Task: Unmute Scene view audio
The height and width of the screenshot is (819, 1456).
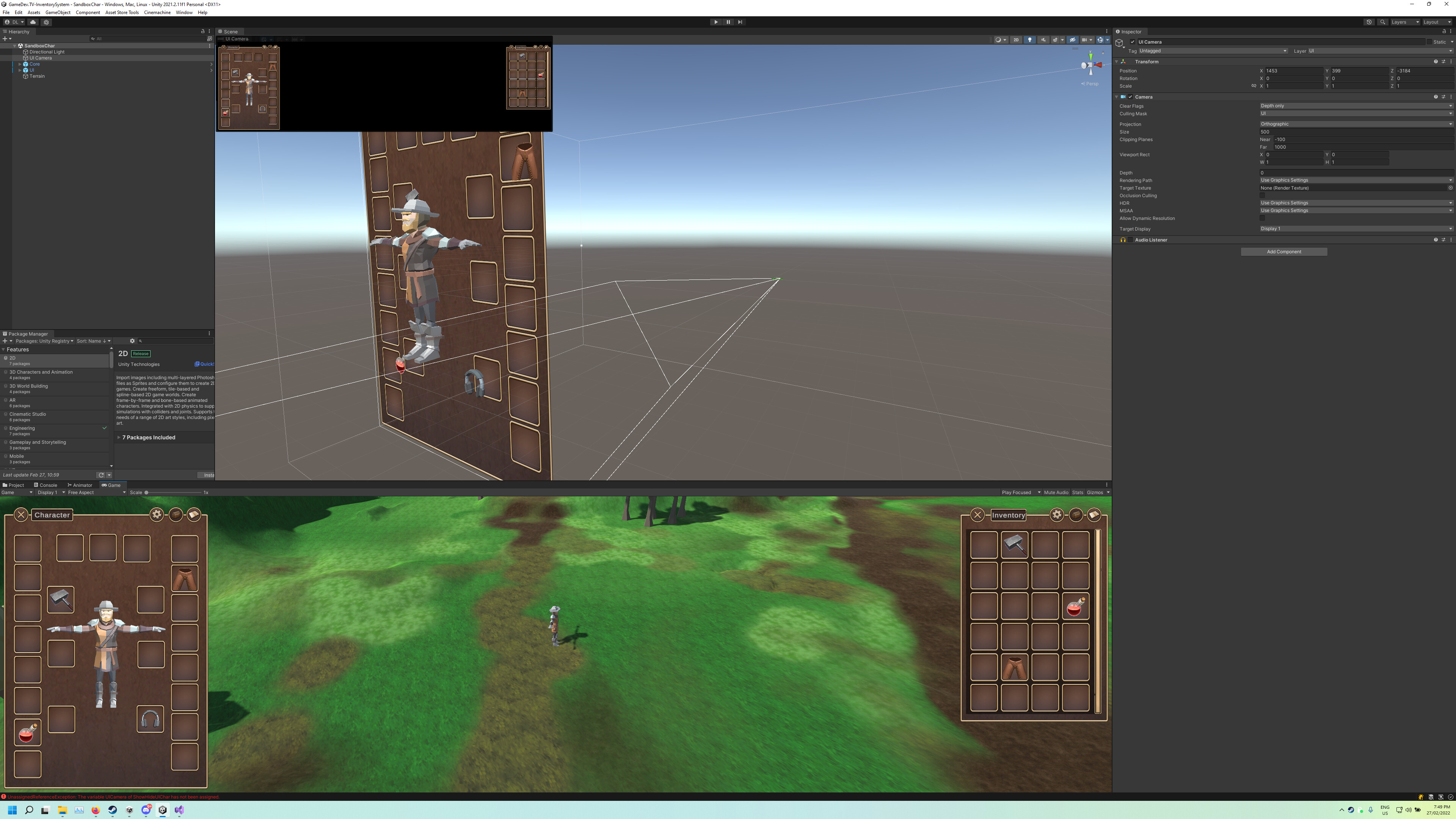Action: (x=1043, y=39)
